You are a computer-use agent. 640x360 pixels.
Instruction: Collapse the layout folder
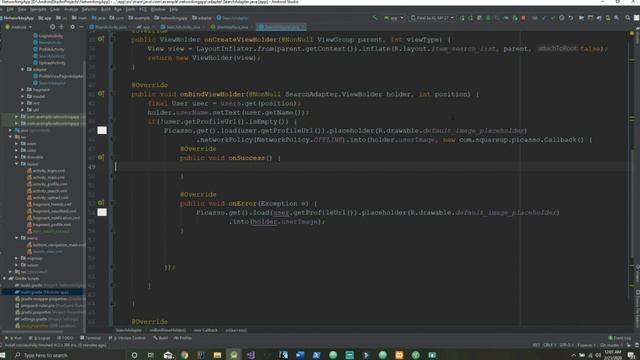click(x=17, y=164)
